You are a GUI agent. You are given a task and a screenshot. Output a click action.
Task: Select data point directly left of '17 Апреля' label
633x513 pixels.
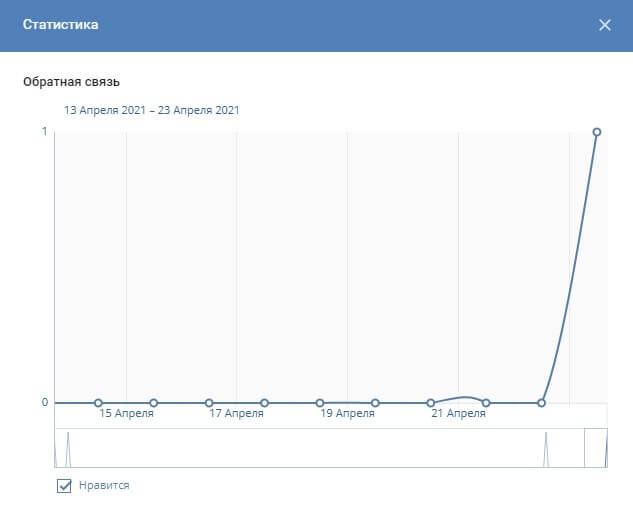click(x=209, y=403)
